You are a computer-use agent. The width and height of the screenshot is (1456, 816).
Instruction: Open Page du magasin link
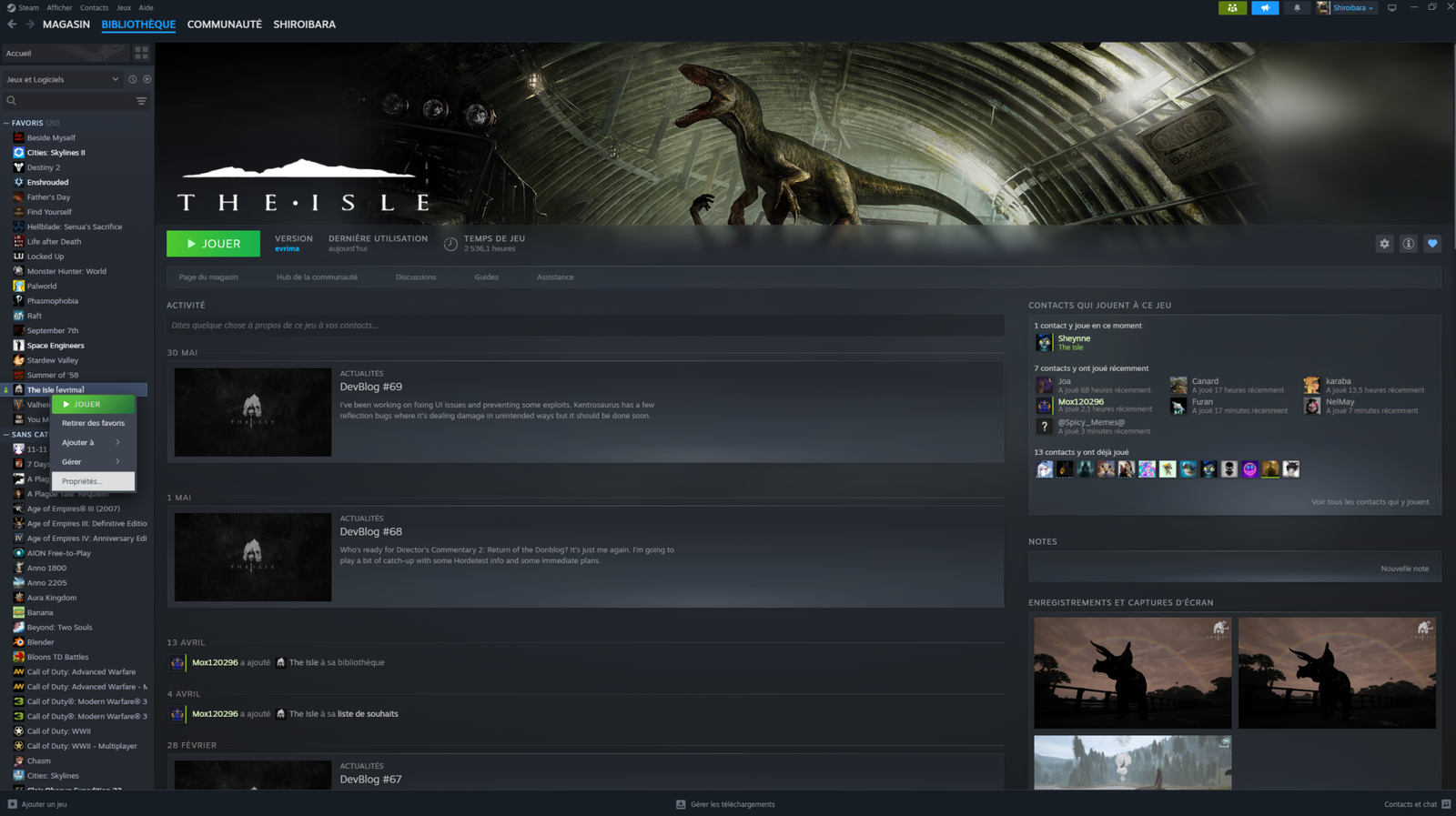(208, 277)
